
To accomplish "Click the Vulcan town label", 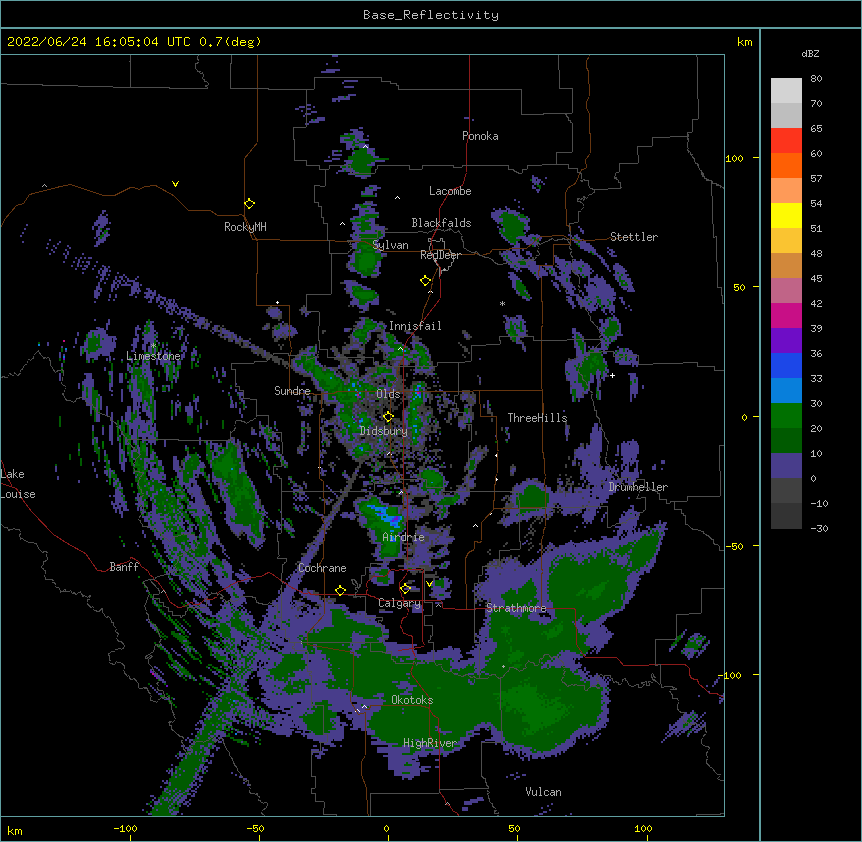I will 543,792.
